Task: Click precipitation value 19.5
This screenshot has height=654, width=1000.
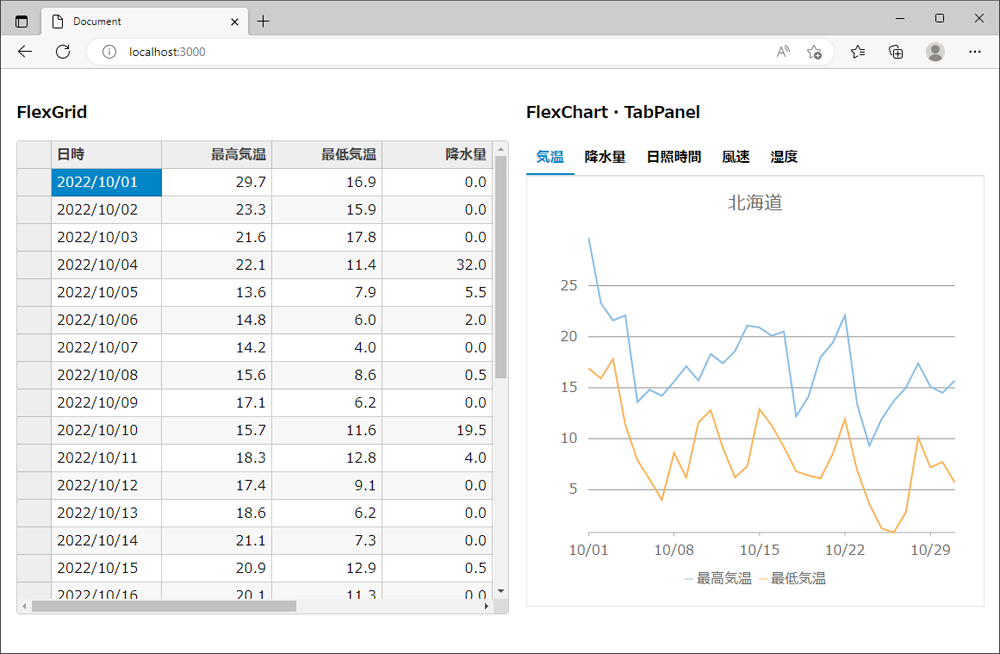Action: 438,430
